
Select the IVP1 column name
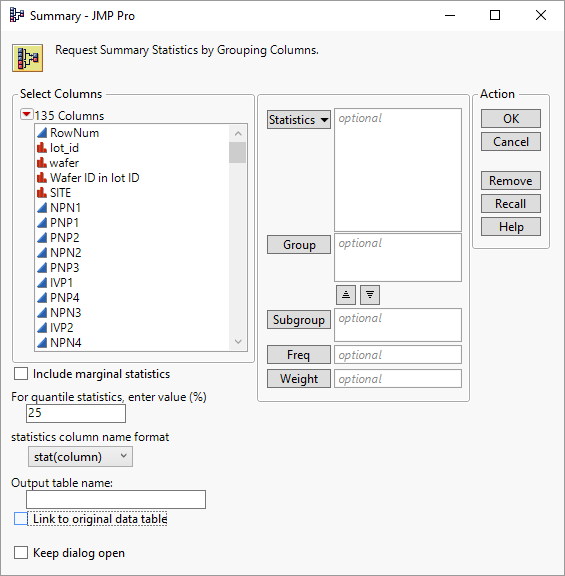click(62, 282)
